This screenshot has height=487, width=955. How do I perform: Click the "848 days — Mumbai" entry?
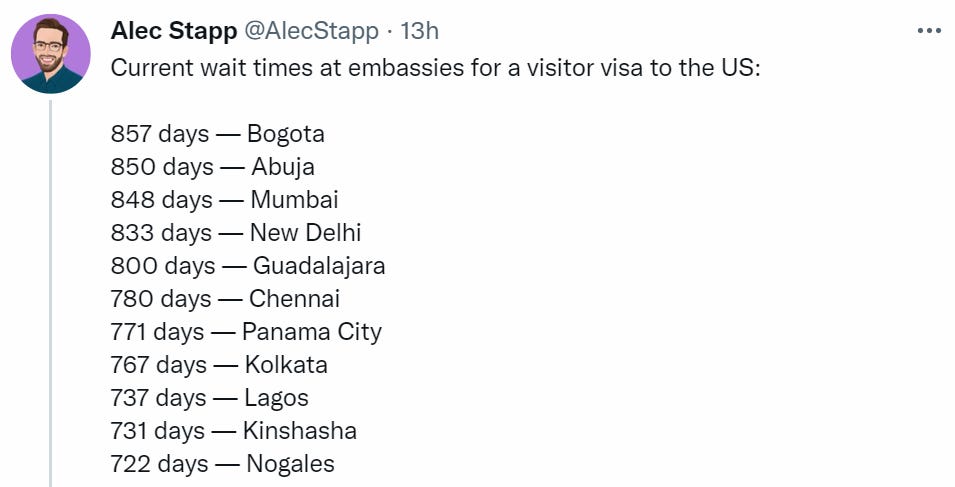[224, 200]
